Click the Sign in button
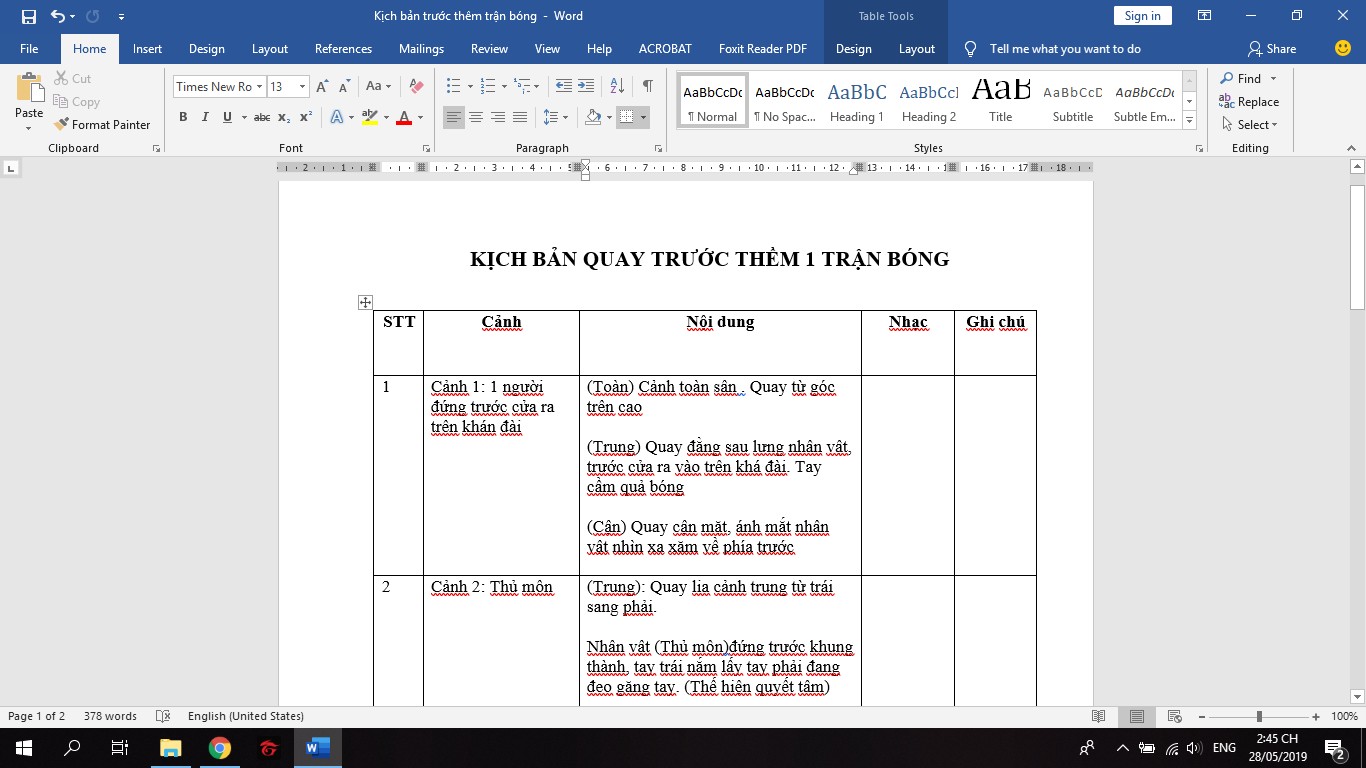 pos(1143,16)
